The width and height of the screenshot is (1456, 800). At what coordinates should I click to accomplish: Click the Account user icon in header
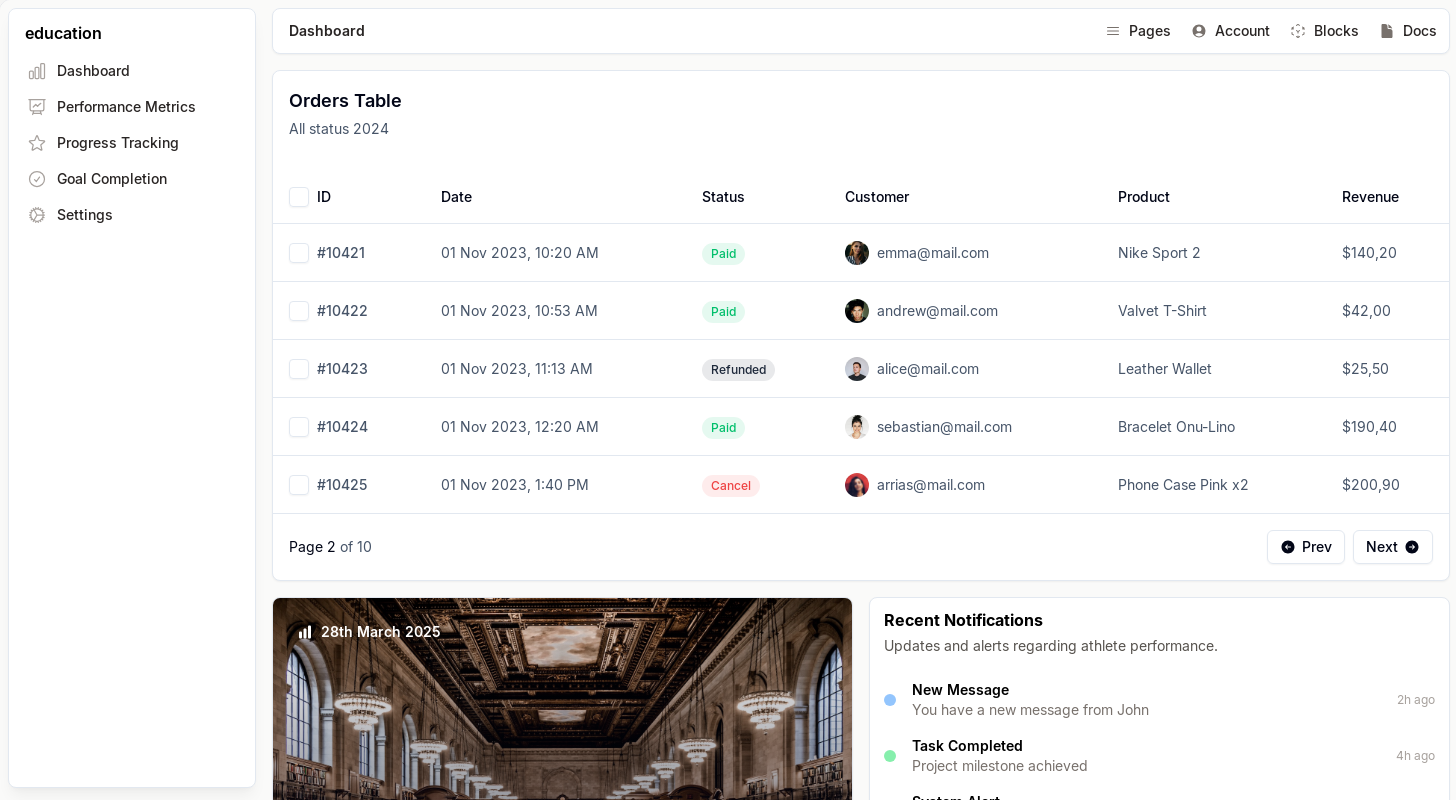click(x=1199, y=31)
